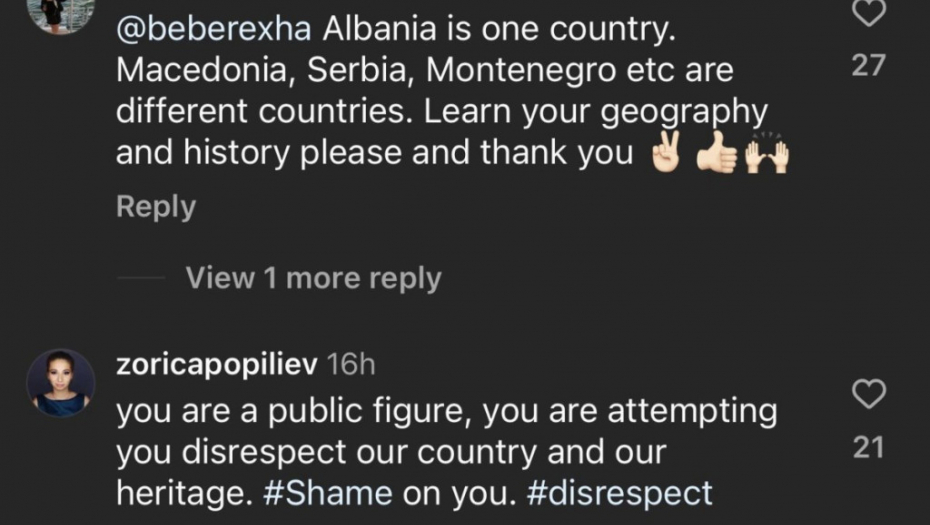
Task: Like the zoricapopiliev comment with heart
Action: coord(869,395)
